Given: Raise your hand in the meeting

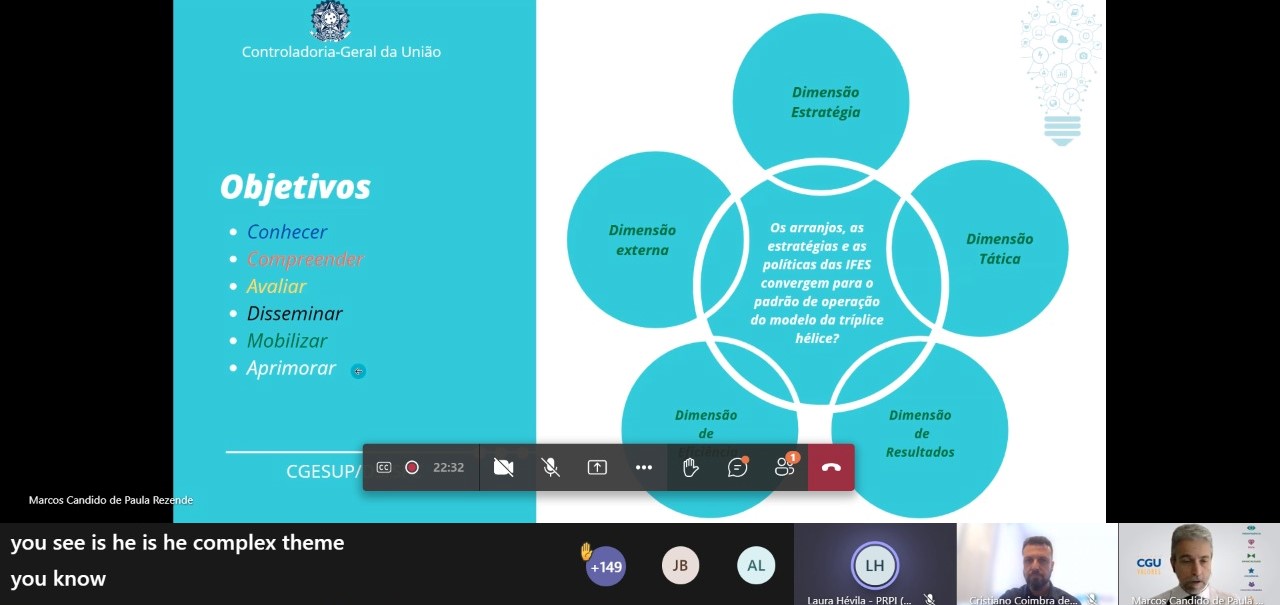Looking at the screenshot, I should pos(691,467).
